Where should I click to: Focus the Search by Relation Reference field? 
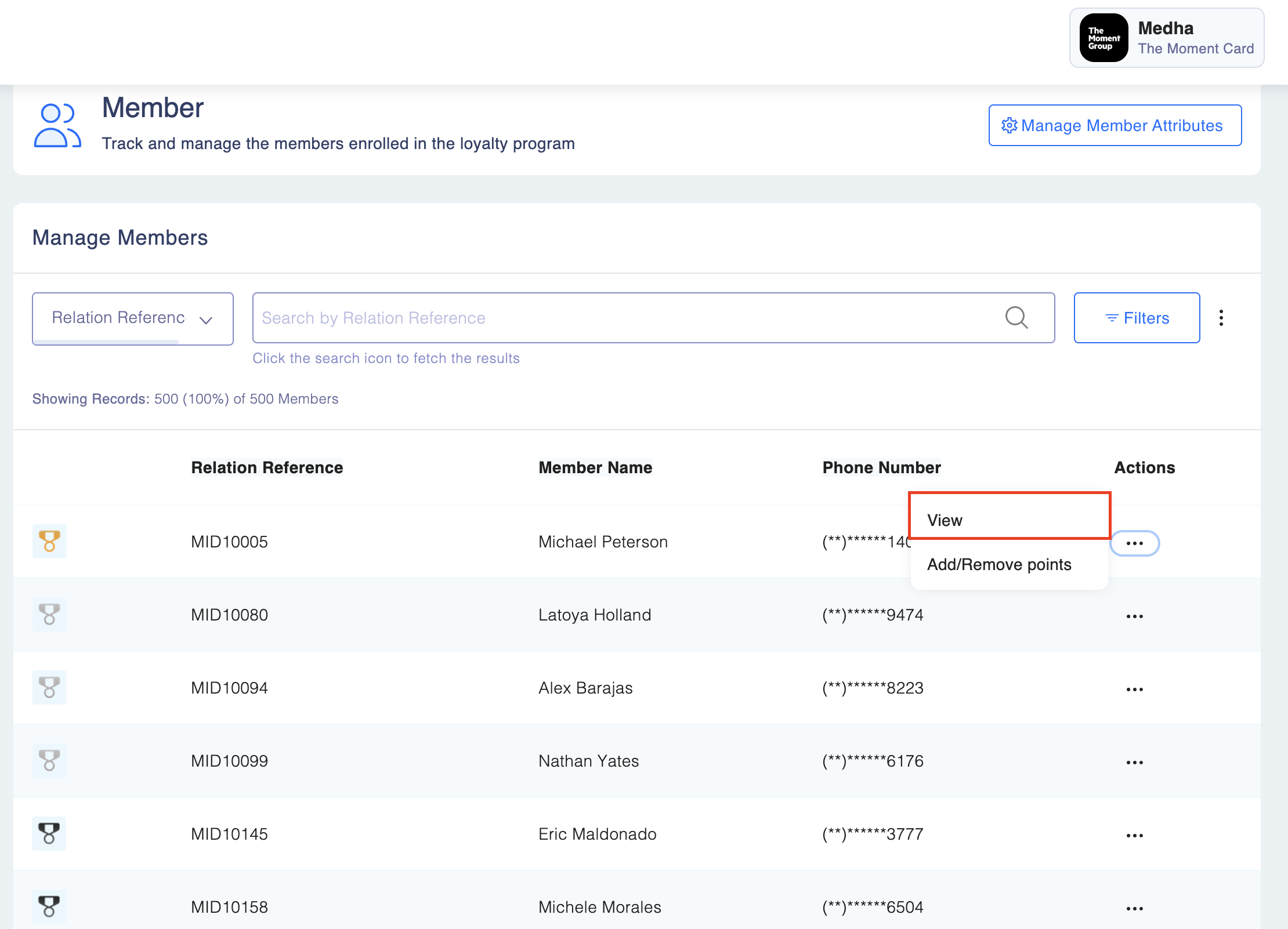[627, 318]
